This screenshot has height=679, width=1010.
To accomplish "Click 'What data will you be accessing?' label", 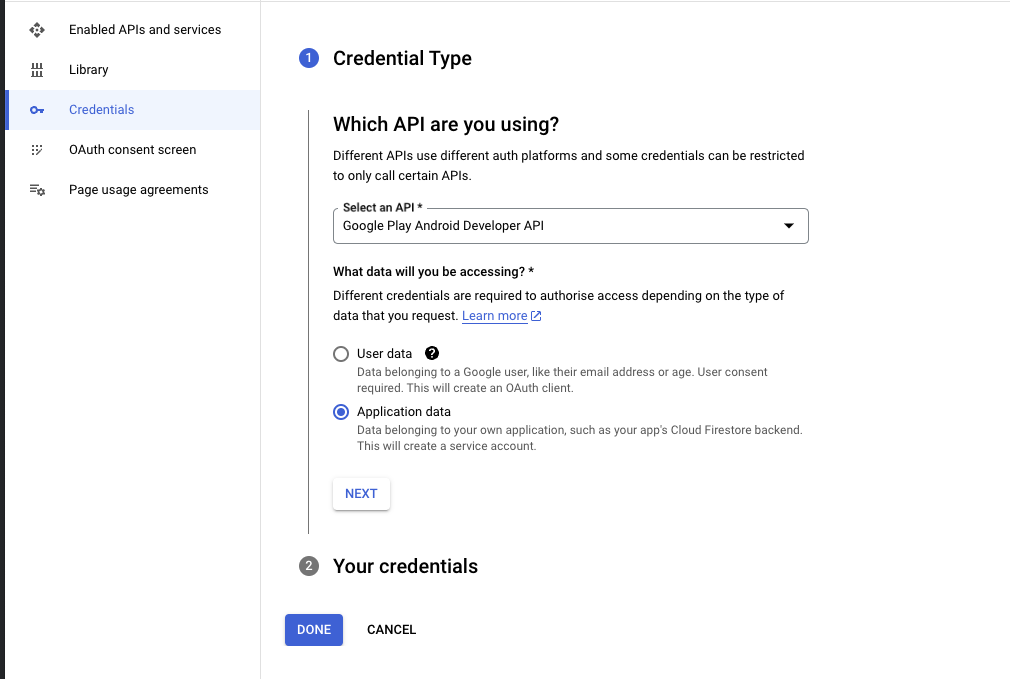I will tap(434, 272).
